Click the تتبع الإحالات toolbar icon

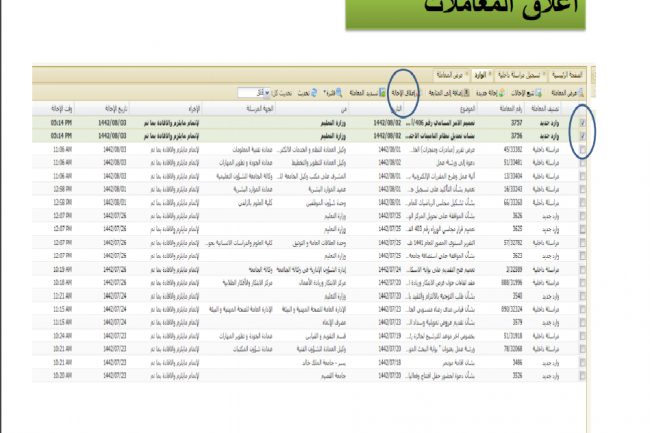(538, 93)
